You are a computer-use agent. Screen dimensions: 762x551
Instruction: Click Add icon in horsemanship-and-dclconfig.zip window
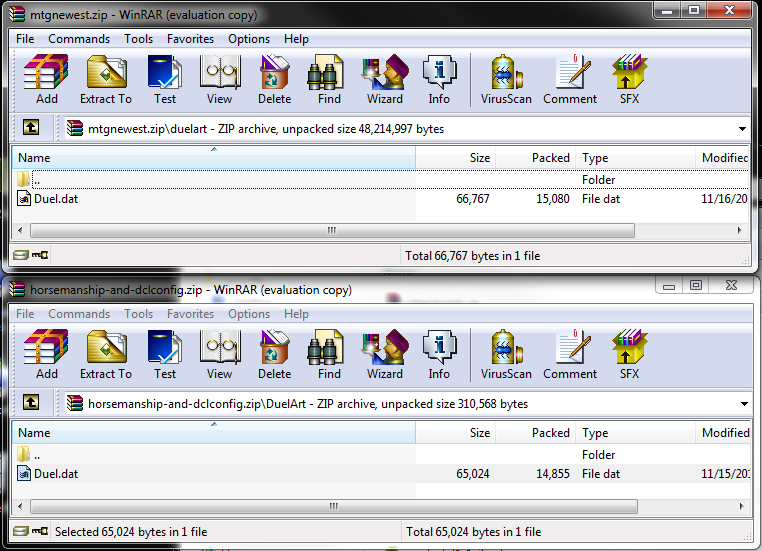click(x=47, y=355)
